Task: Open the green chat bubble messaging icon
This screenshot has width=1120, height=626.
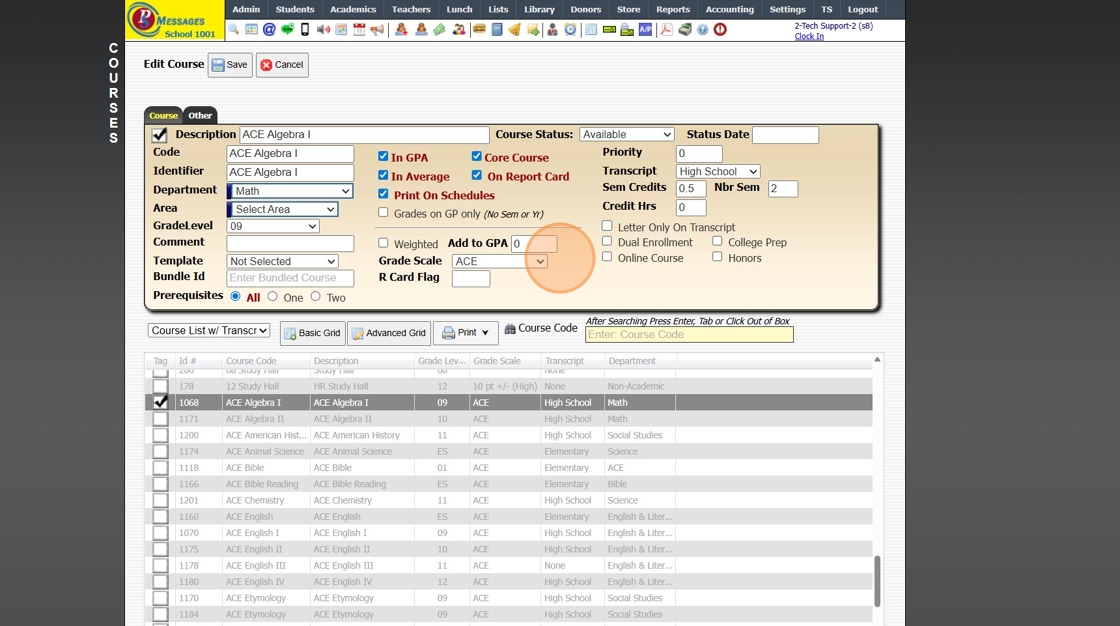Action: tap(287, 29)
